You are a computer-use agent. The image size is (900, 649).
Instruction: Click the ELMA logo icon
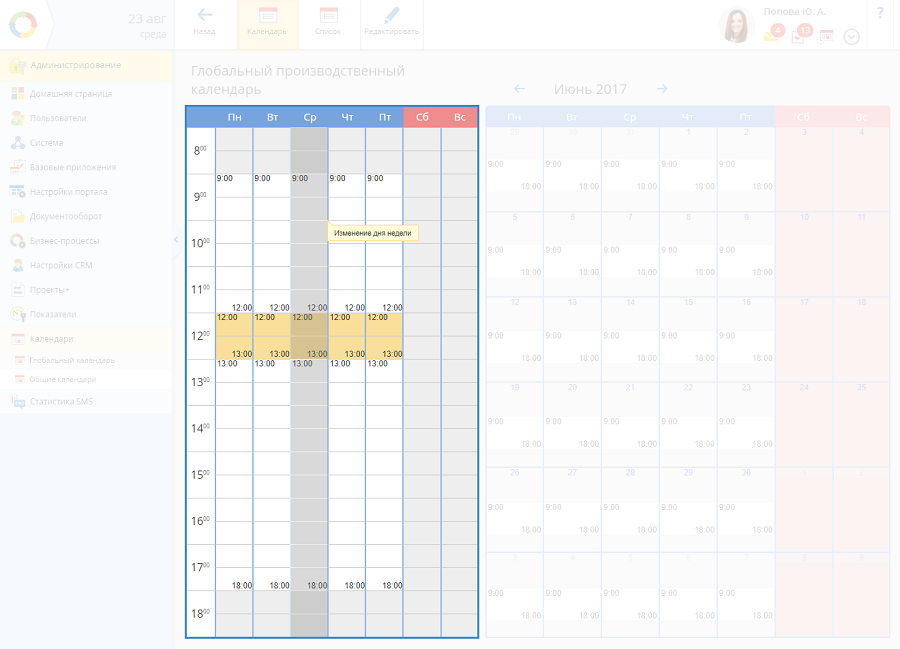coord(24,25)
